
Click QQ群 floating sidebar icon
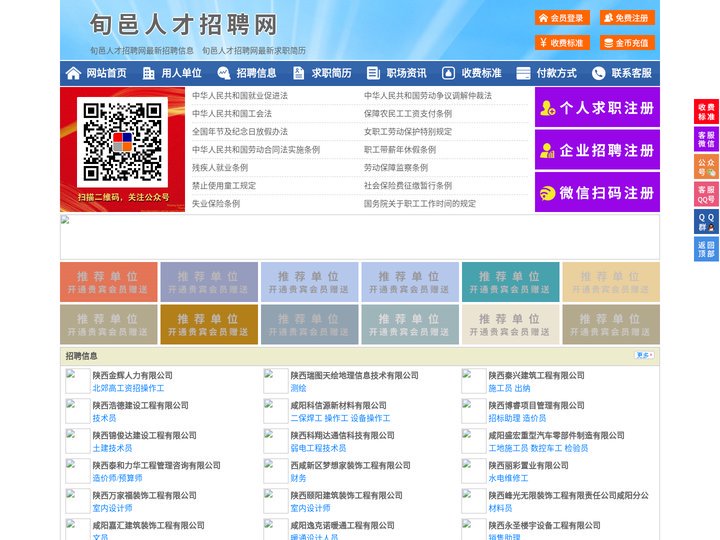coord(706,222)
